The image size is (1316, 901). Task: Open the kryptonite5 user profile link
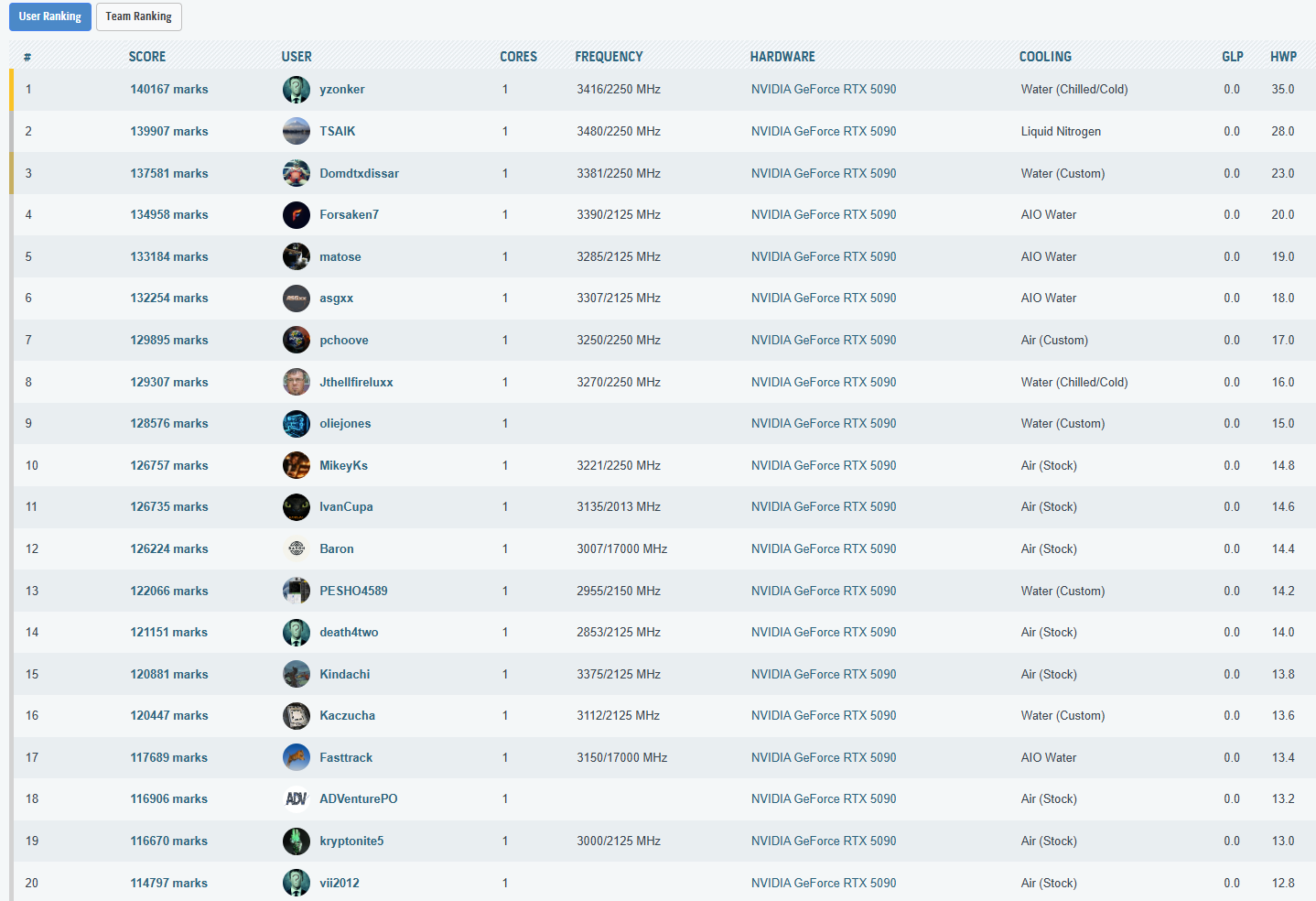click(x=351, y=841)
